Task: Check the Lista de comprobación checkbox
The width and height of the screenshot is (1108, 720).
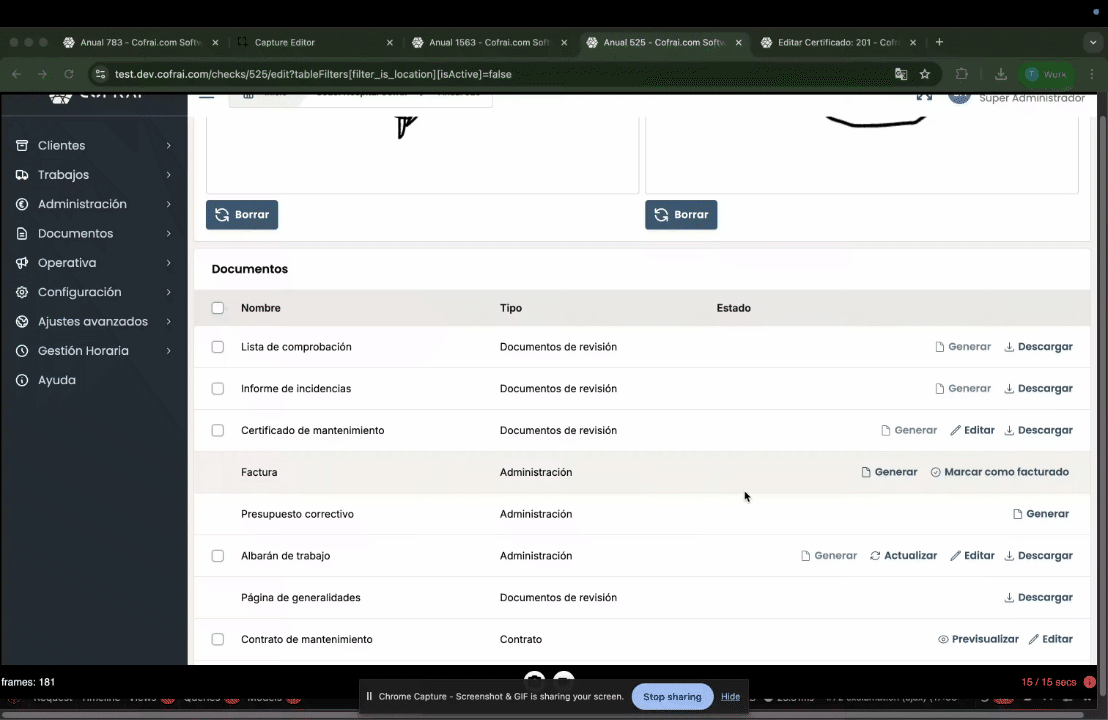Action: click(x=218, y=347)
